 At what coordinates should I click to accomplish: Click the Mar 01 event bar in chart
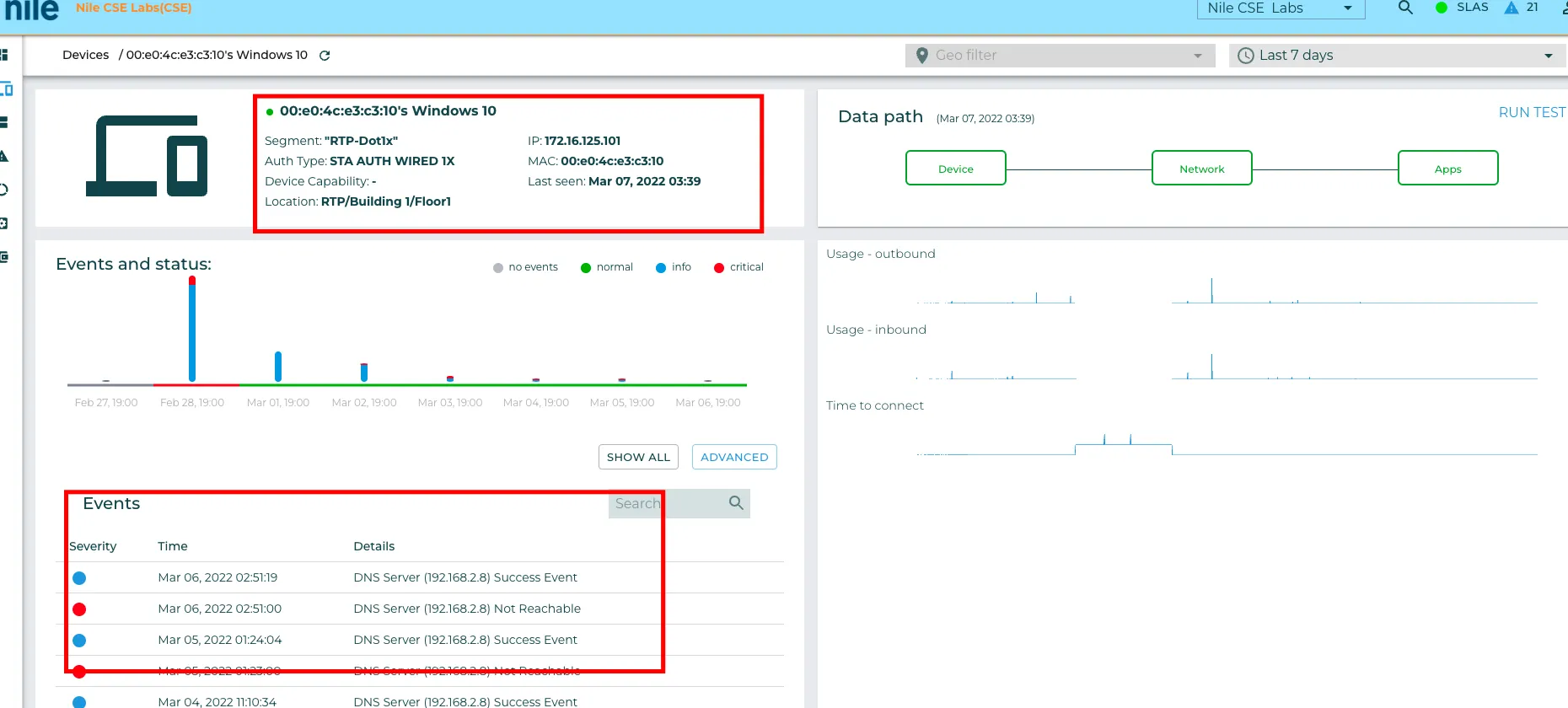(x=278, y=367)
